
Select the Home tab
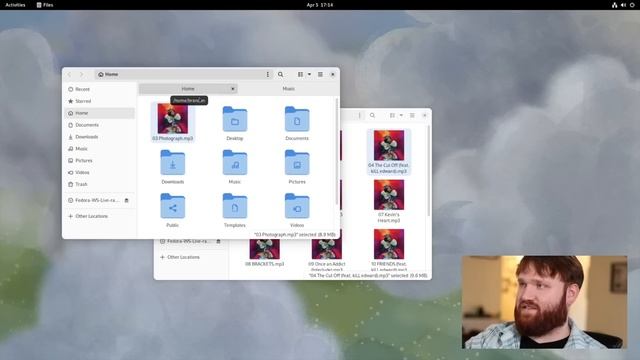(x=188, y=89)
